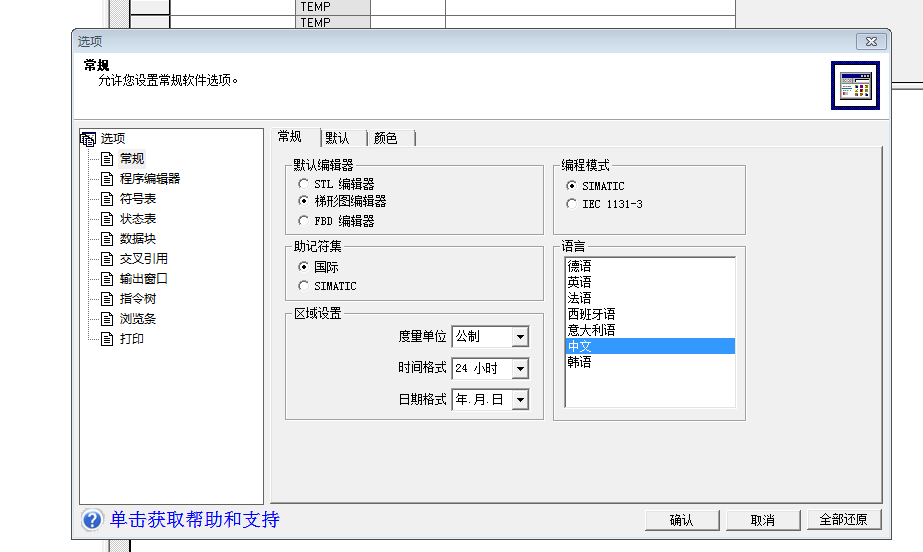
Task: Click the 交叉引用 page icon in tree
Action: [x=108, y=258]
